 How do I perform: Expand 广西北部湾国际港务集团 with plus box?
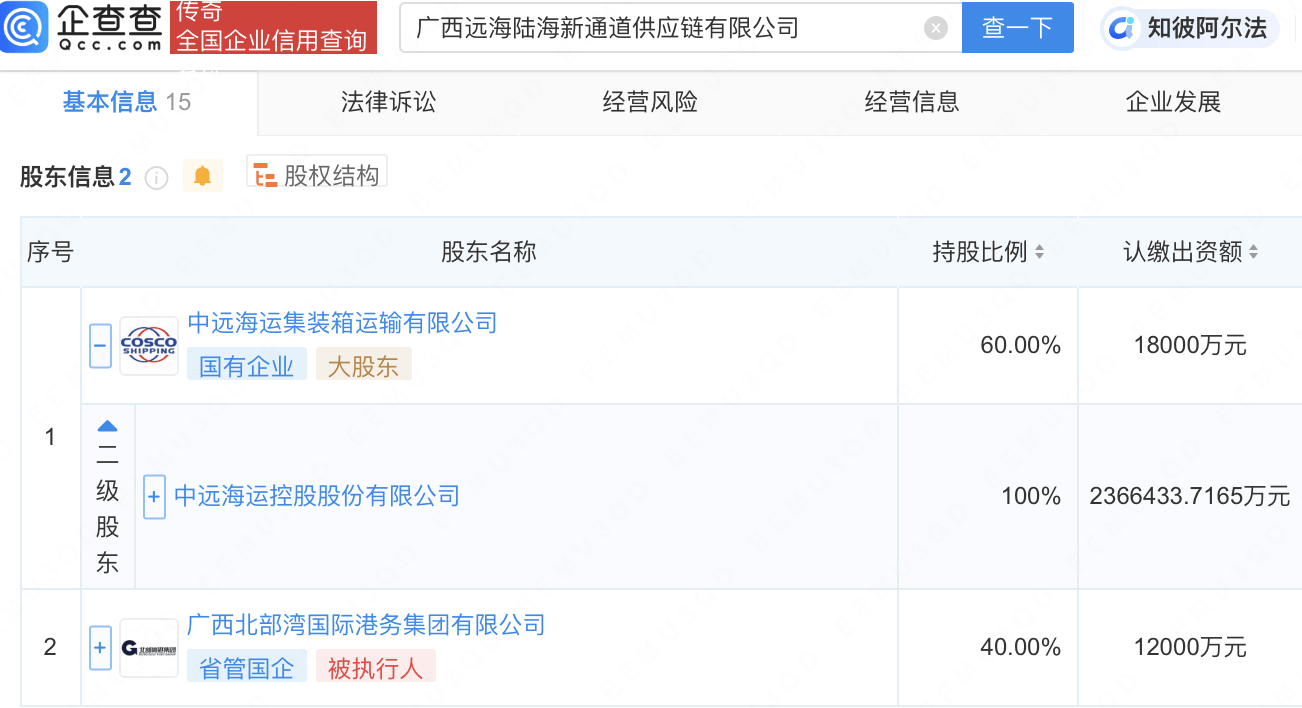point(100,648)
